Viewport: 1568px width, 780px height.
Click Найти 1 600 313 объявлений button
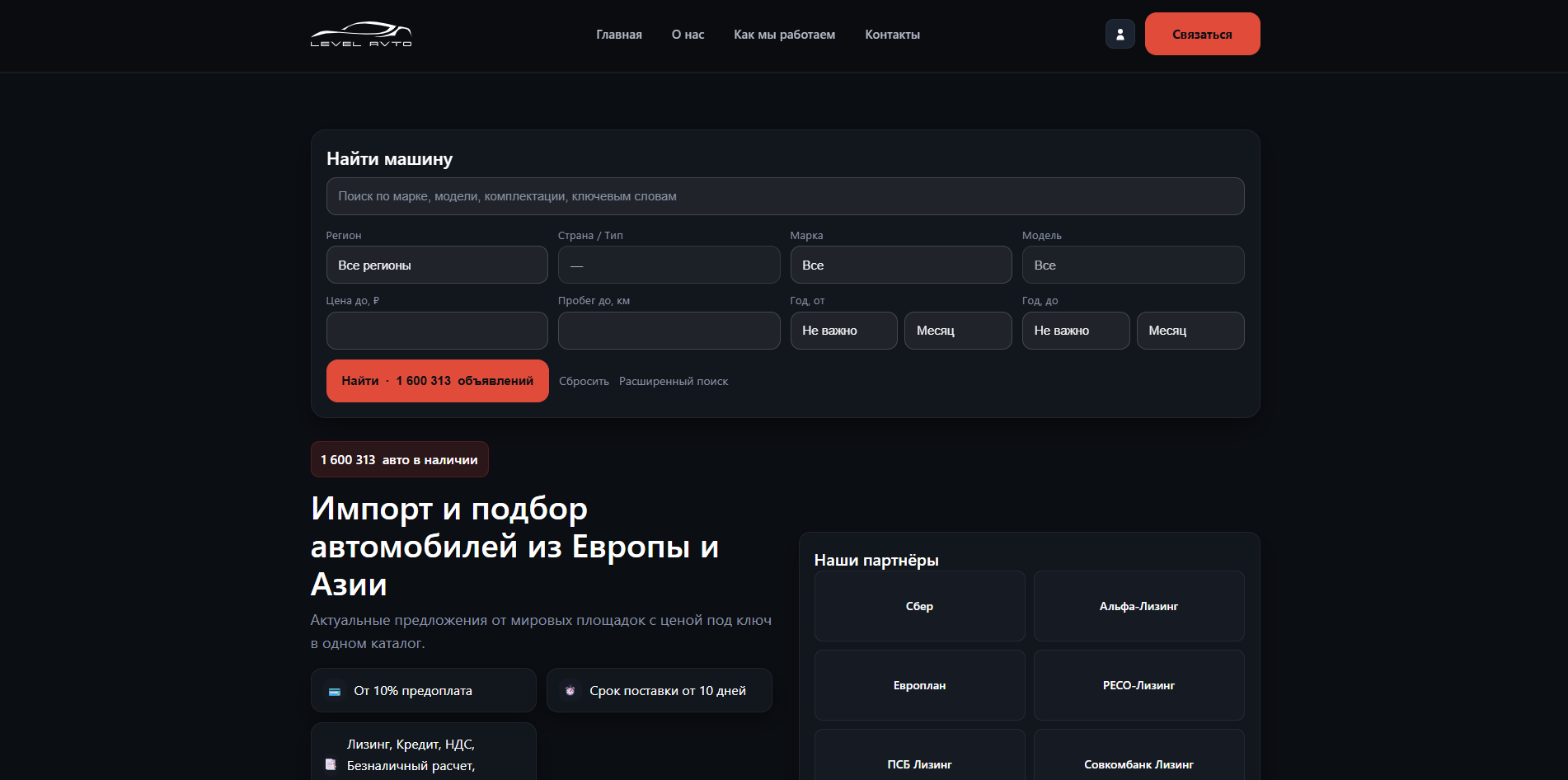(x=437, y=381)
